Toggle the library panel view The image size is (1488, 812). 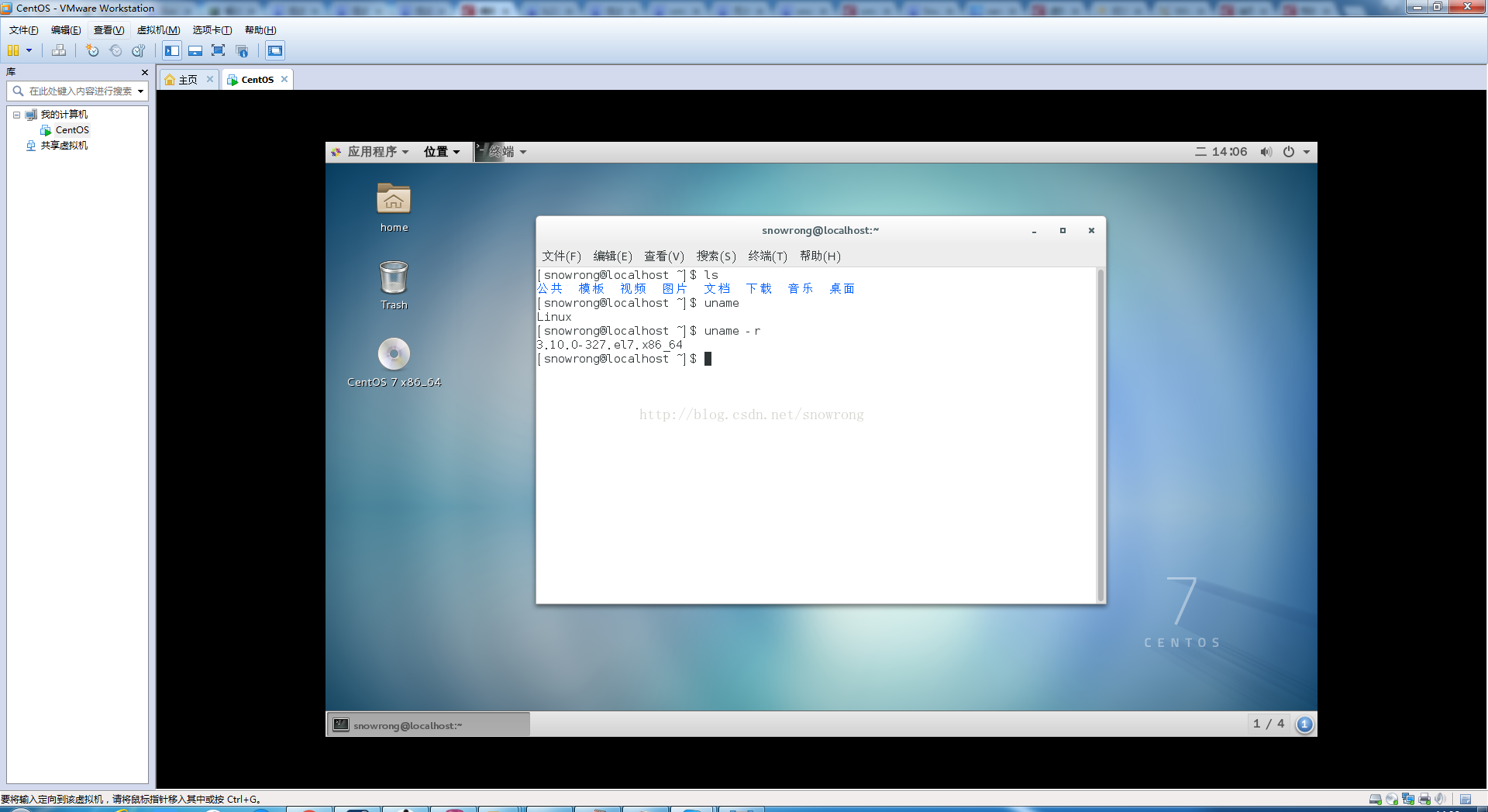(x=172, y=51)
